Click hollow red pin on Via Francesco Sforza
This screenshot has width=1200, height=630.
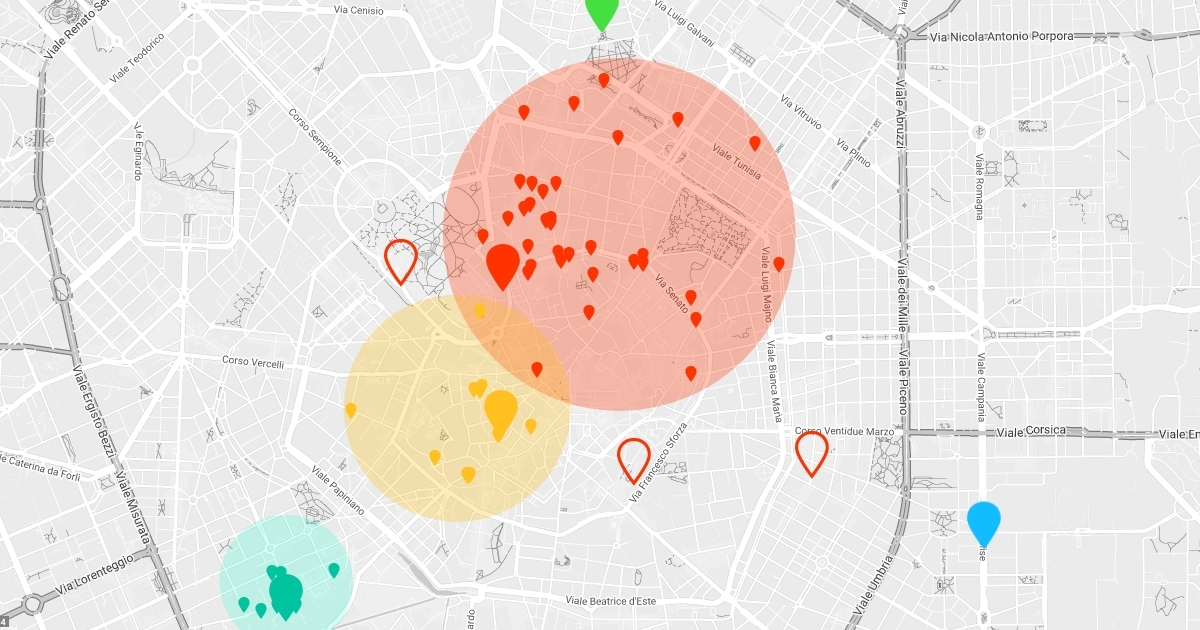pyautogui.click(x=633, y=460)
